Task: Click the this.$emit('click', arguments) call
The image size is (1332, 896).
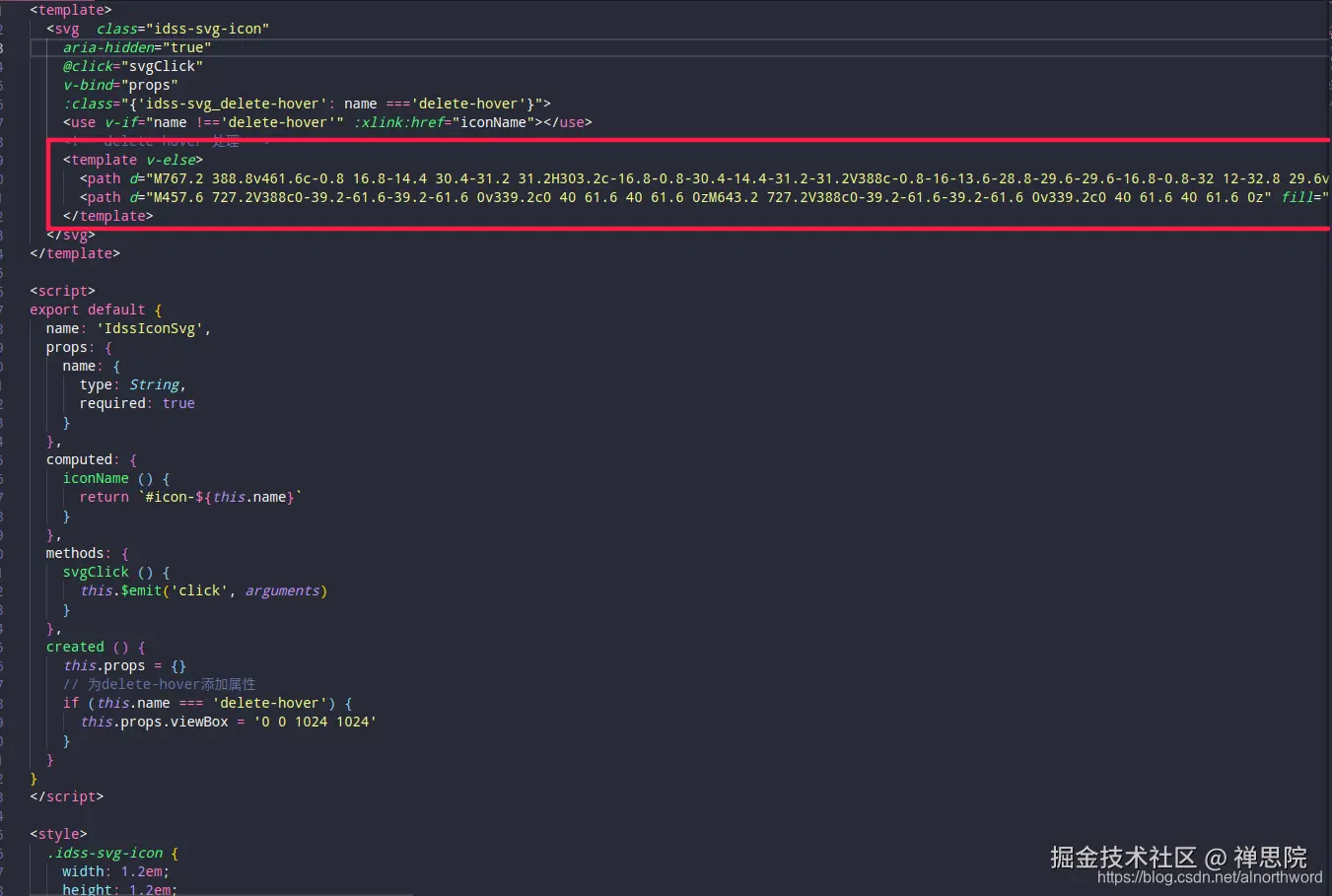Action: tap(204, 590)
